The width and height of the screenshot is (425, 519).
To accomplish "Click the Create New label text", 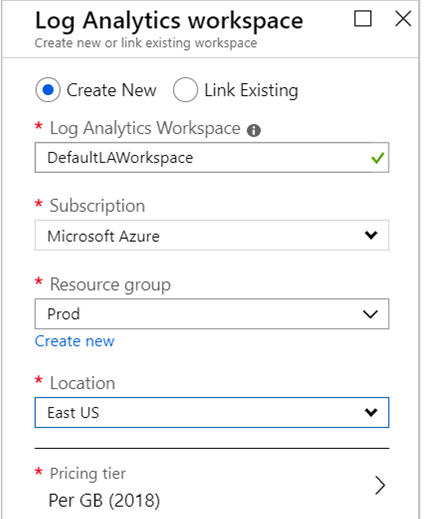I will pyautogui.click(x=111, y=90).
